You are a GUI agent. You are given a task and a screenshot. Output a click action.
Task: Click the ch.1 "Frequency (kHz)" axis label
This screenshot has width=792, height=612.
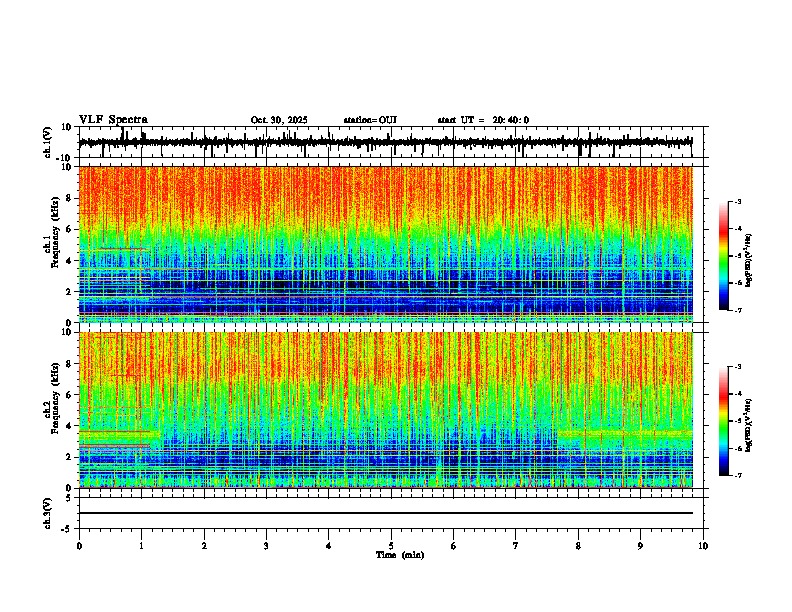click(56, 233)
